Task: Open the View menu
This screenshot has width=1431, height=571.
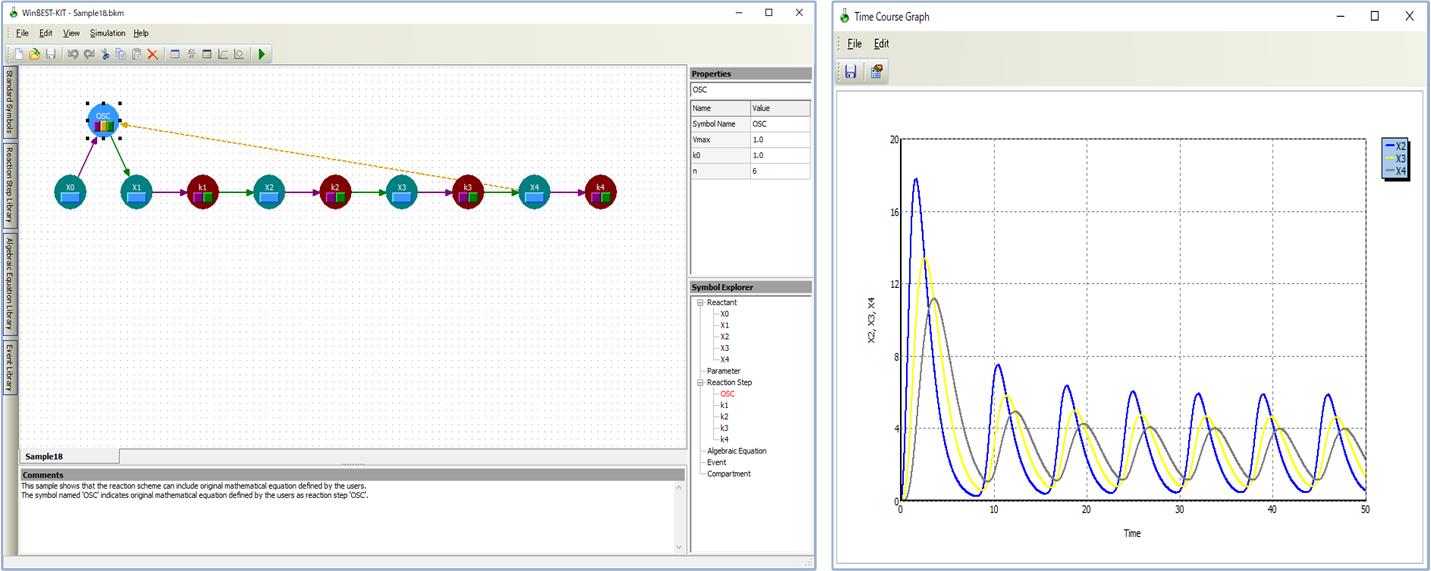Action: click(71, 33)
